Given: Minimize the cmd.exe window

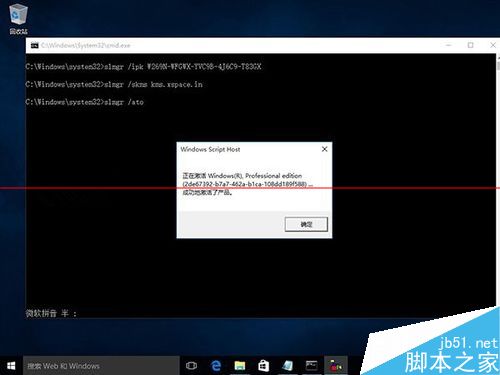Looking at the screenshot, I should (449, 45).
